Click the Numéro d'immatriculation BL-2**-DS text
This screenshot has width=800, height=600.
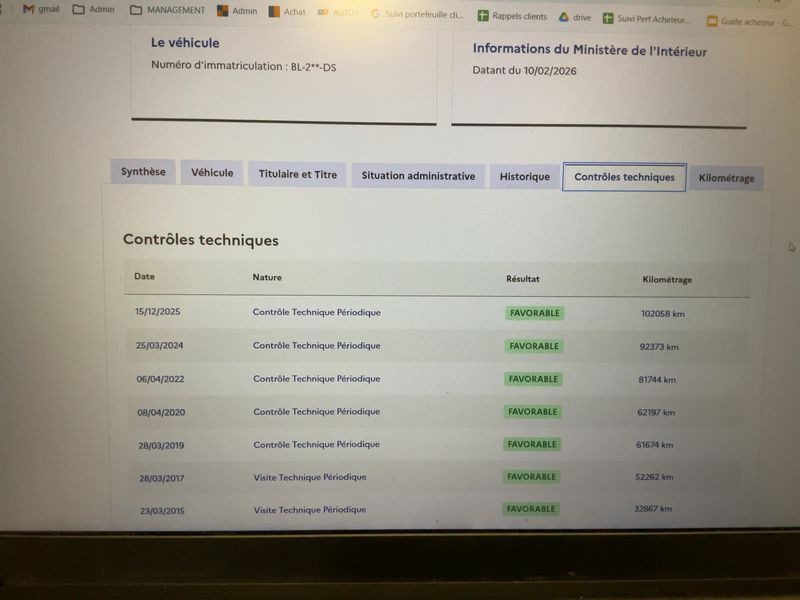click(x=243, y=66)
